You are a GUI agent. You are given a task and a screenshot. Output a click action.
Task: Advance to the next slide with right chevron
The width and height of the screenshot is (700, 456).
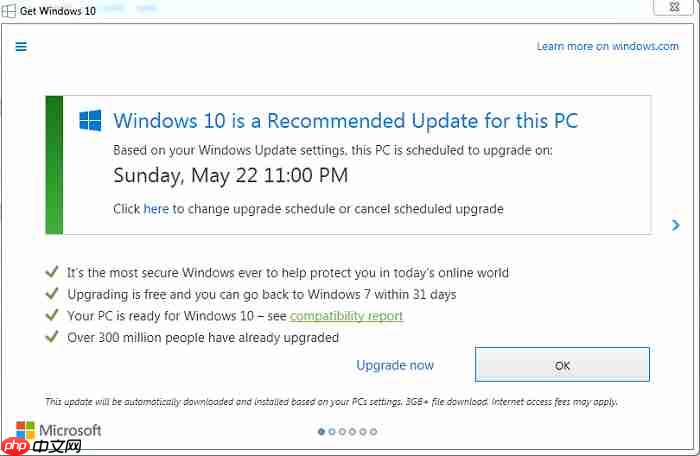(676, 226)
